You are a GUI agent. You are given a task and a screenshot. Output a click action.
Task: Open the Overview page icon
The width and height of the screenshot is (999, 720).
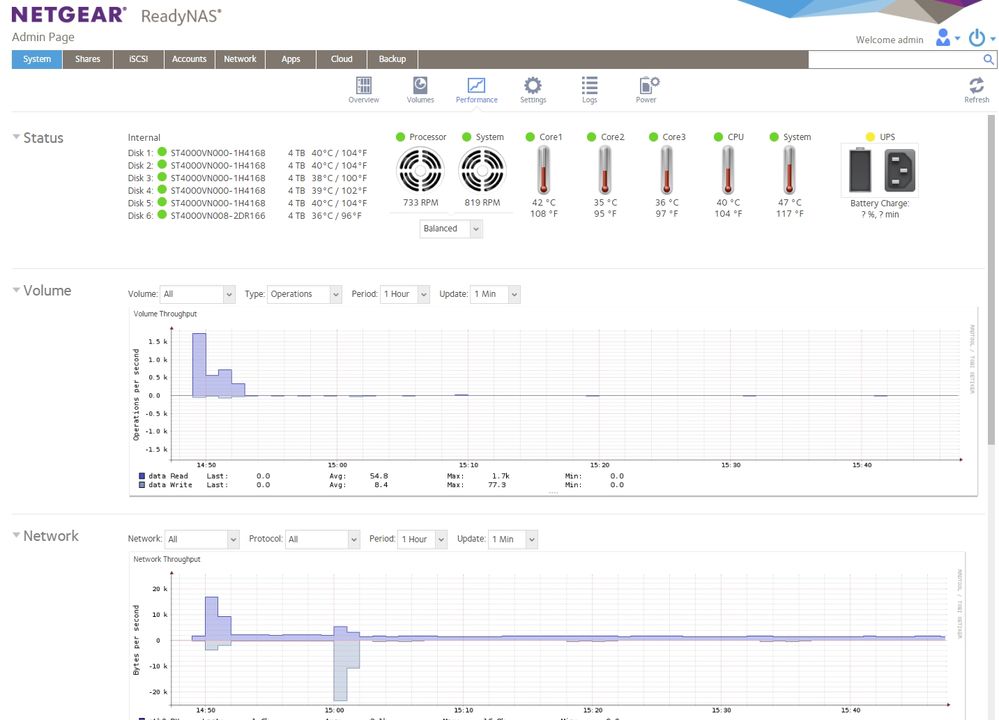[364, 85]
